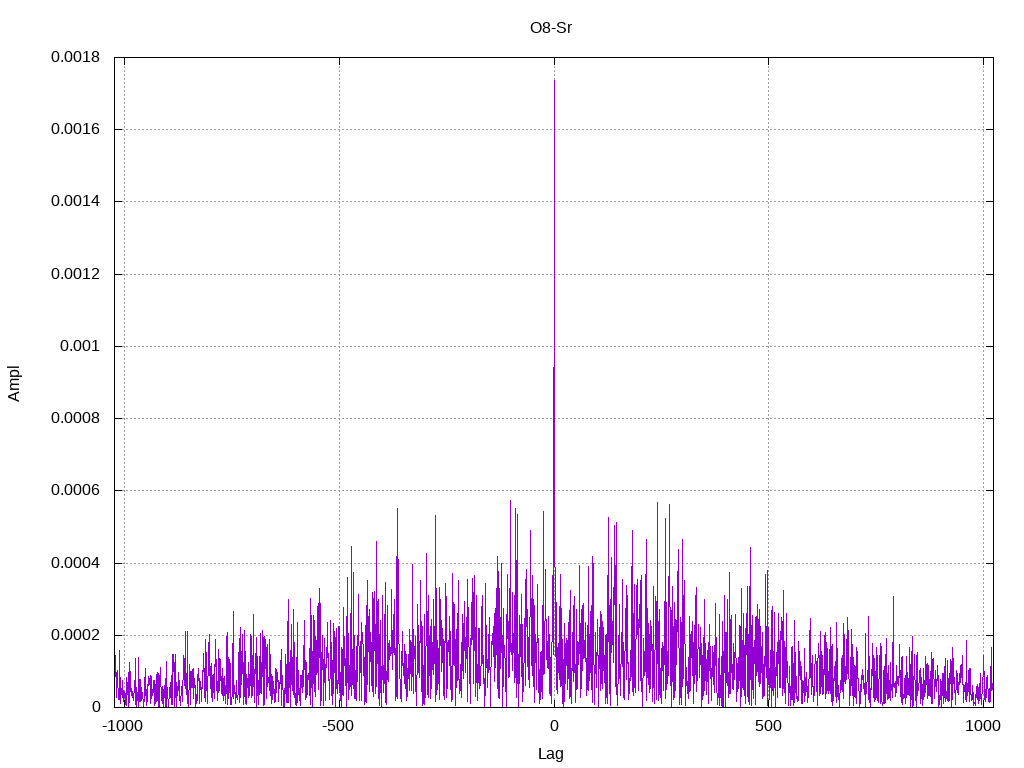The width and height of the screenshot is (1024, 768).
Task: Click the y-axis value 0.0014
Action: (76, 201)
